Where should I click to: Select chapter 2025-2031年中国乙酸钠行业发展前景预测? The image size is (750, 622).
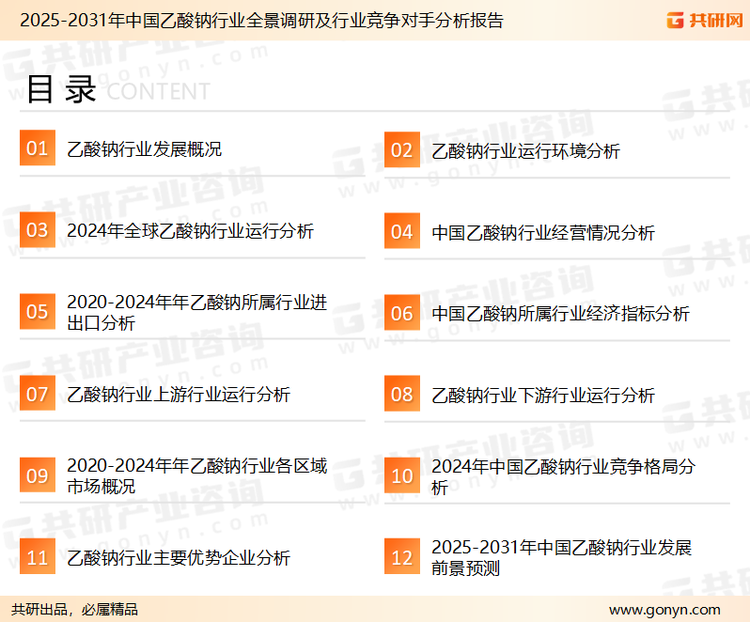[x=562, y=558]
